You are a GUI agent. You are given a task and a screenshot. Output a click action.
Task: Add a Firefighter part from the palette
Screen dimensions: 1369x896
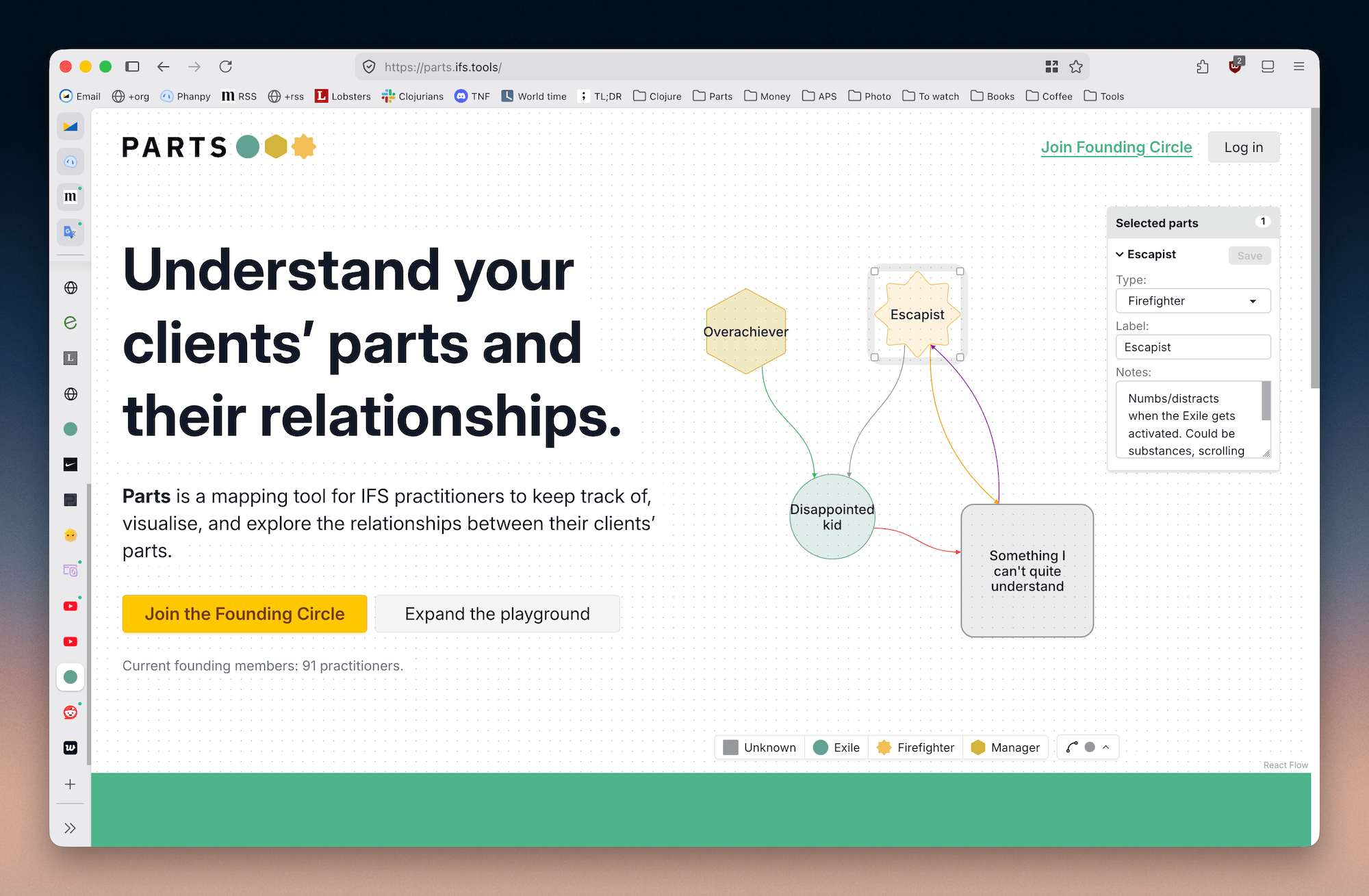(x=916, y=747)
